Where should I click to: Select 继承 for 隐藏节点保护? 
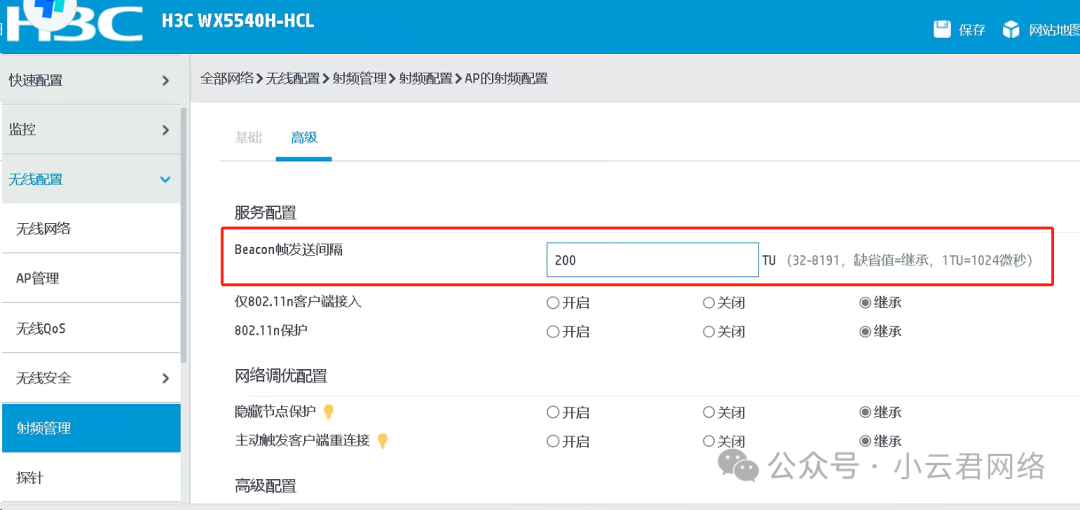pyautogui.click(x=866, y=412)
